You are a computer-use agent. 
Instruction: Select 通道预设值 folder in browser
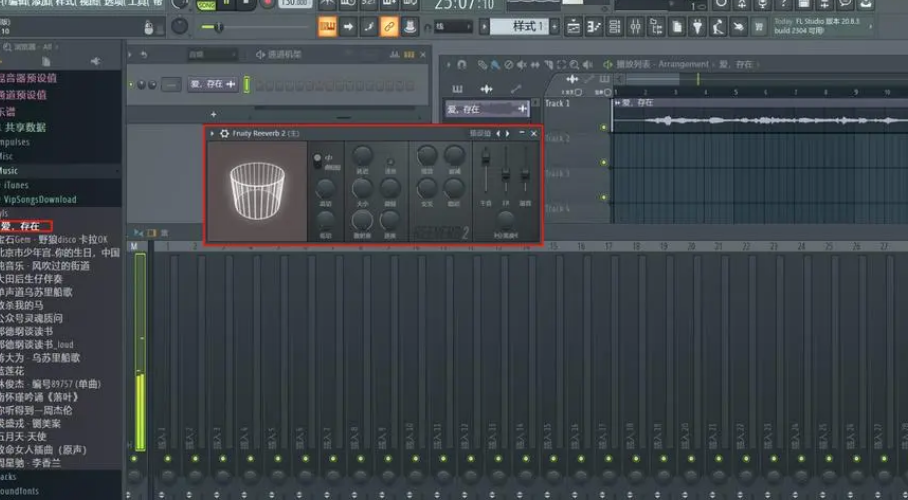click(x=23, y=94)
